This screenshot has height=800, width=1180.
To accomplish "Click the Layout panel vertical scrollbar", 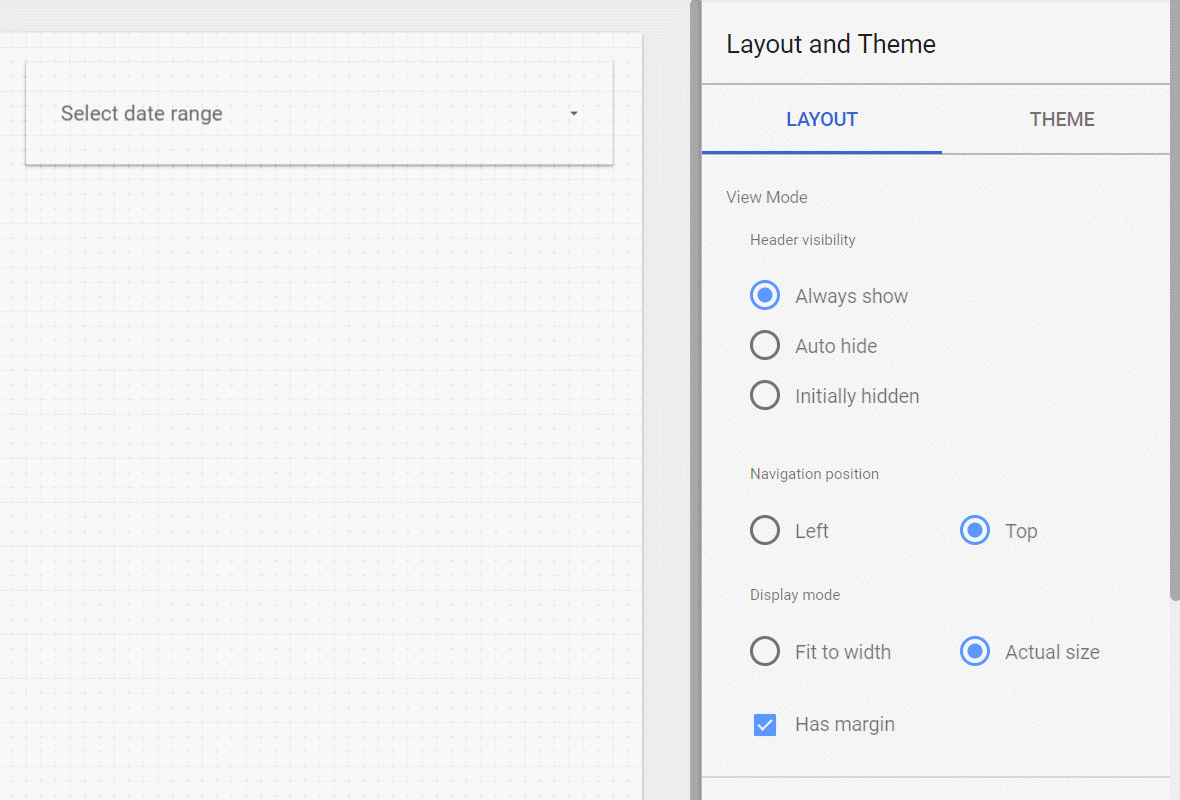I will (x=1174, y=300).
